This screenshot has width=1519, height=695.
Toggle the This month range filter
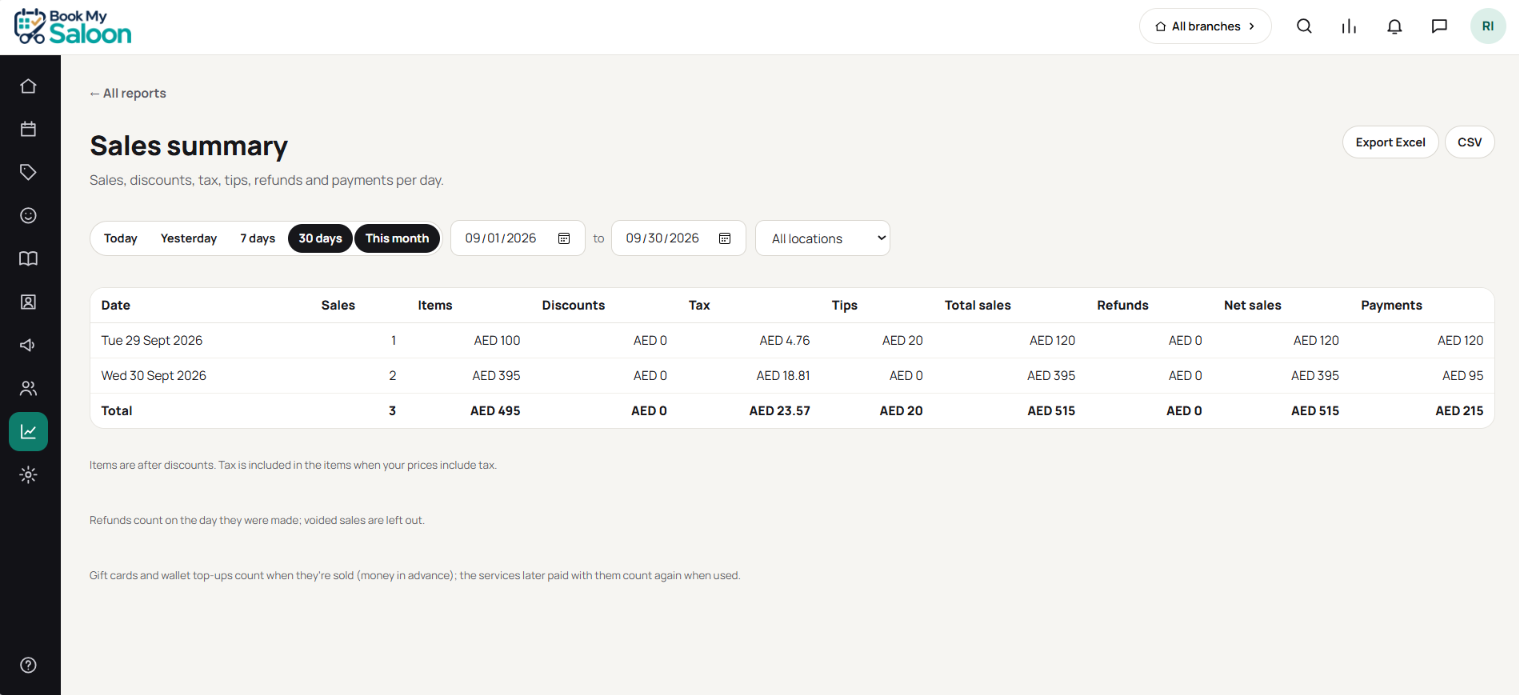[397, 238]
